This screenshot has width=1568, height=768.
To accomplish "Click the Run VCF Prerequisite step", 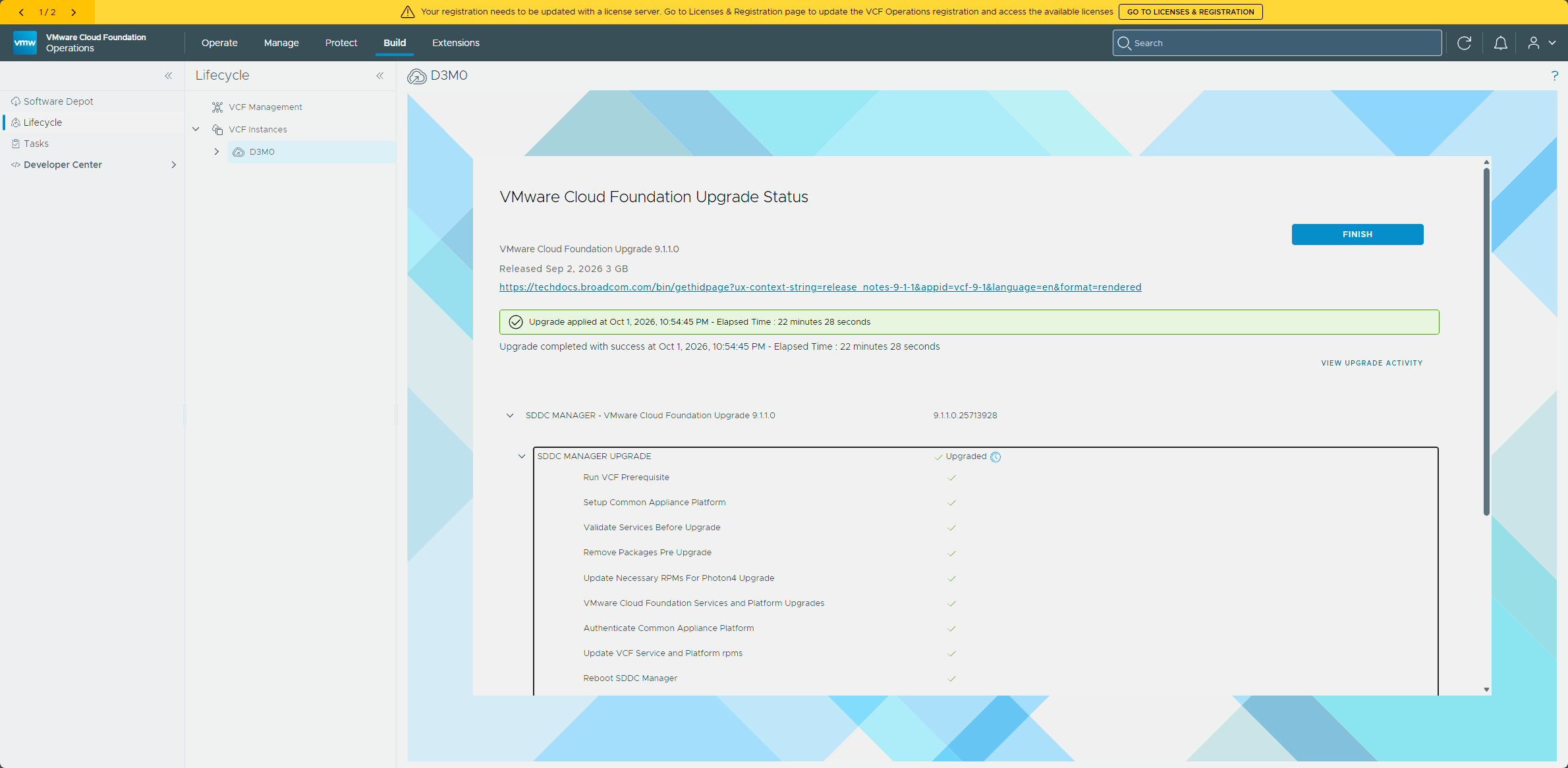I will point(626,478).
